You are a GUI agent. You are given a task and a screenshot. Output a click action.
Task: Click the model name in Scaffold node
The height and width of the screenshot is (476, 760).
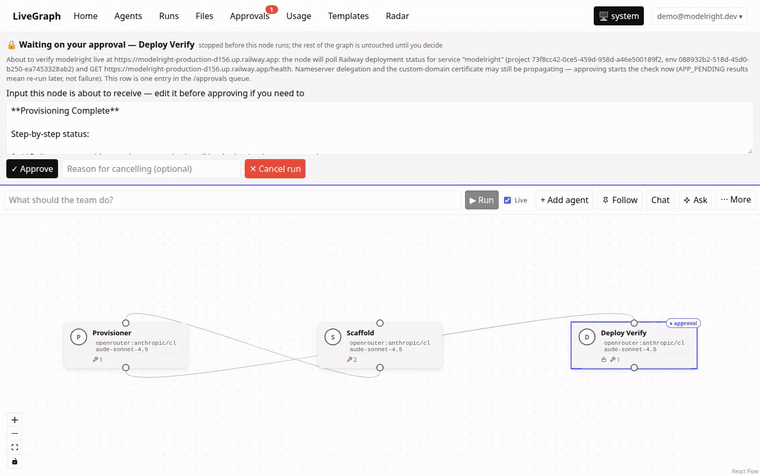[x=390, y=346]
